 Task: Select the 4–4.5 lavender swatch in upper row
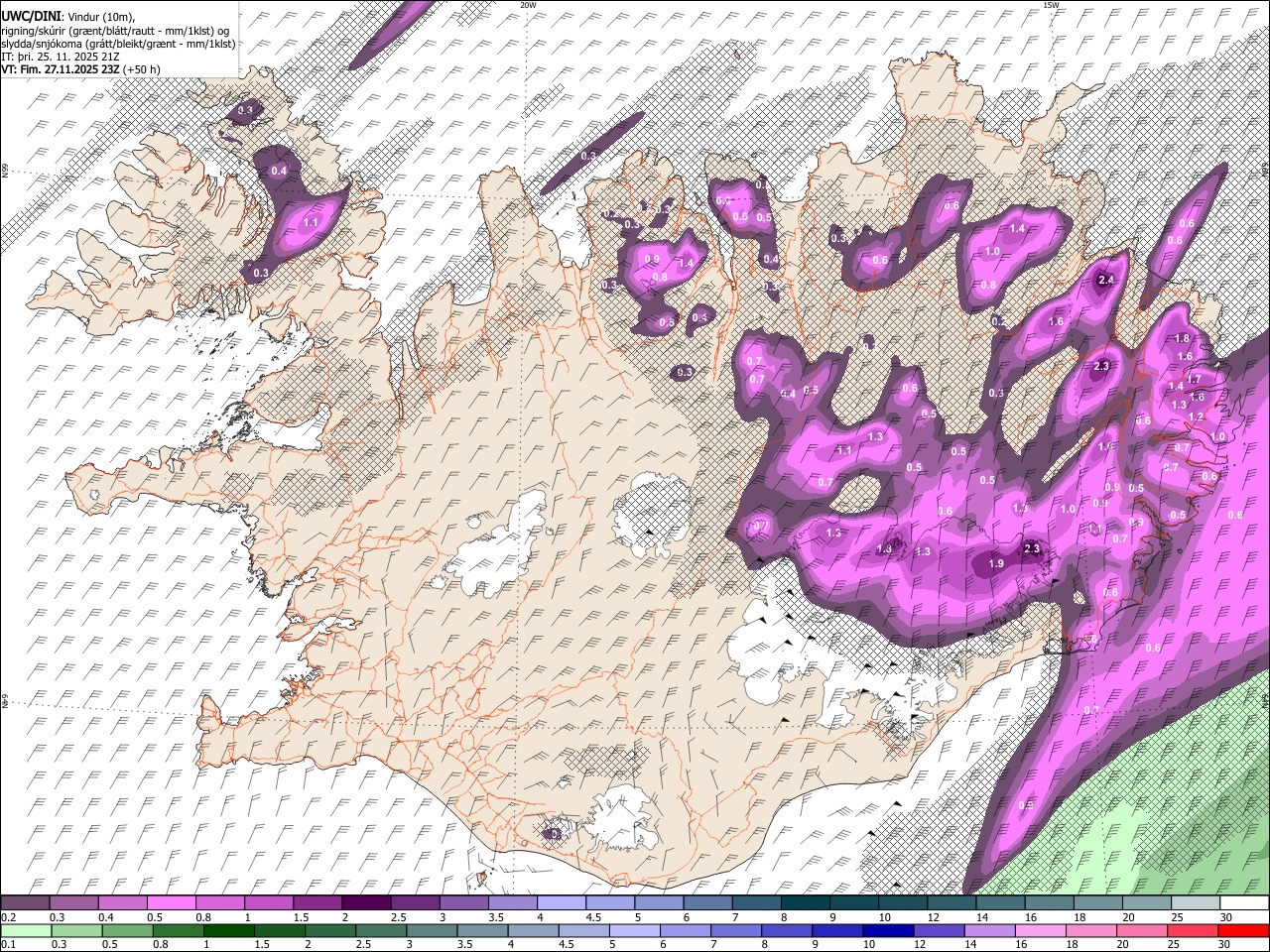tap(562, 903)
